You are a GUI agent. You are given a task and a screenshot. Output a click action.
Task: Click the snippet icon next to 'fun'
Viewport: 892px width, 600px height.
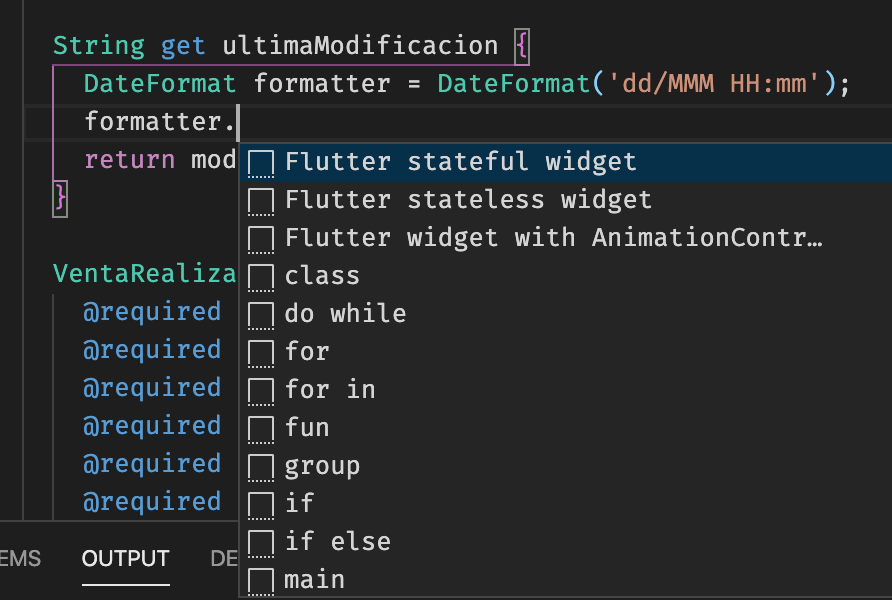pyautogui.click(x=261, y=427)
